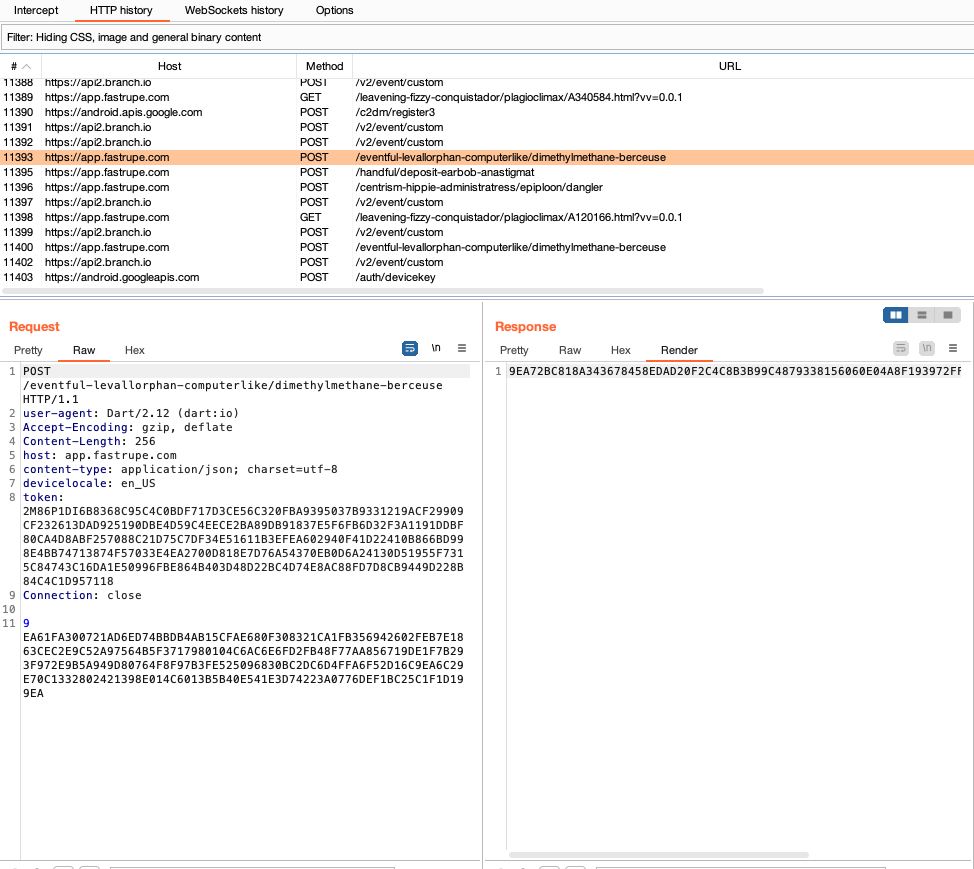
Task: Select history row 11389
Action: click(x=487, y=98)
